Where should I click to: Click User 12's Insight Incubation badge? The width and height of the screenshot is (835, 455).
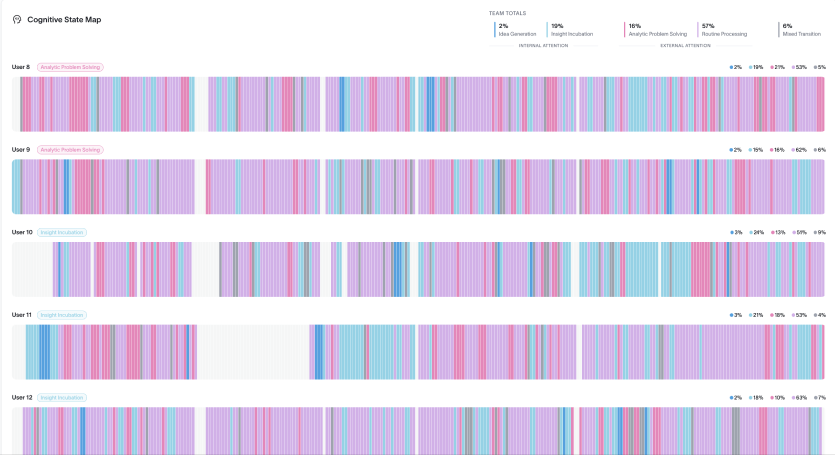pos(62,397)
